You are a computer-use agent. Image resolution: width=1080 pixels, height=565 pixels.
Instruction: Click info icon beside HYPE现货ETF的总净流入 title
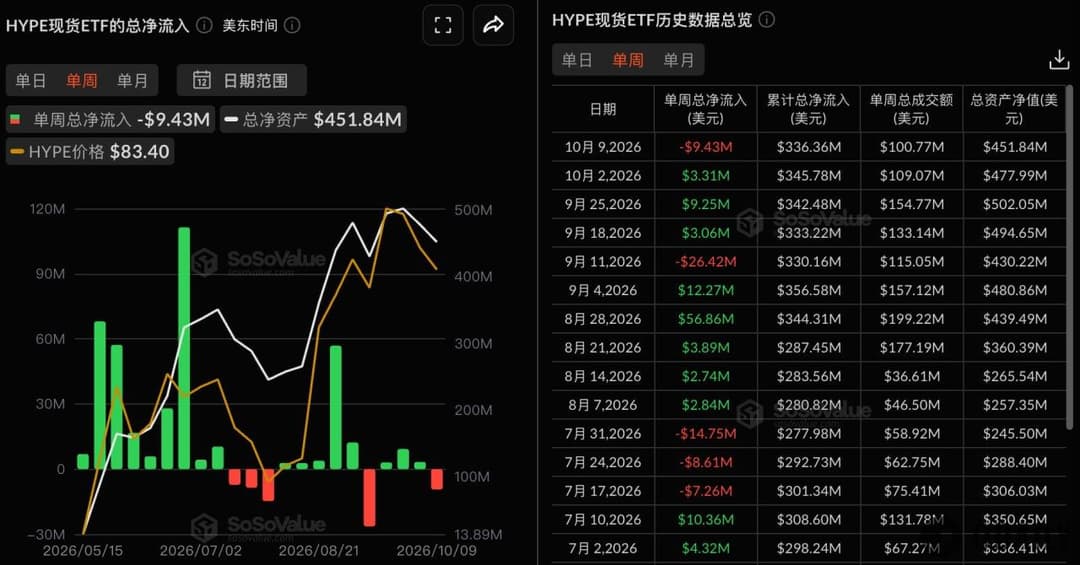pos(205,25)
